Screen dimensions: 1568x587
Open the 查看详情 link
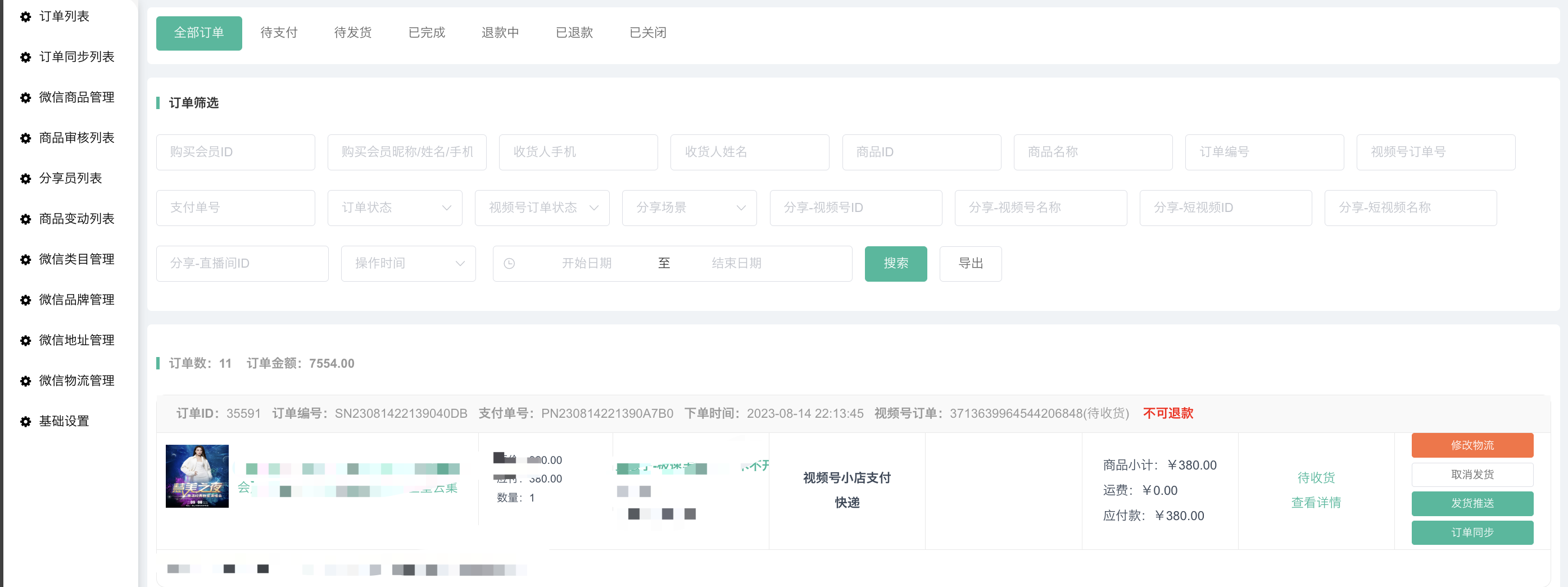tap(1316, 503)
